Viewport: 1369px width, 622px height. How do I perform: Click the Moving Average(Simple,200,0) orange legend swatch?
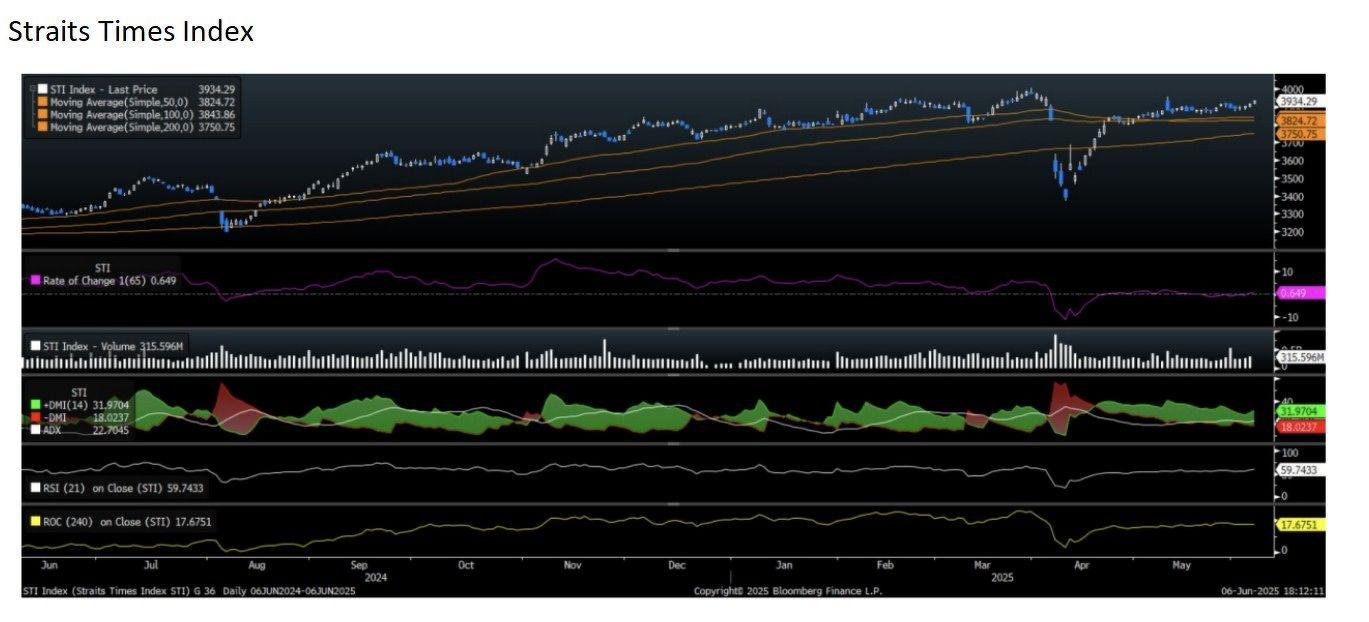[43, 128]
